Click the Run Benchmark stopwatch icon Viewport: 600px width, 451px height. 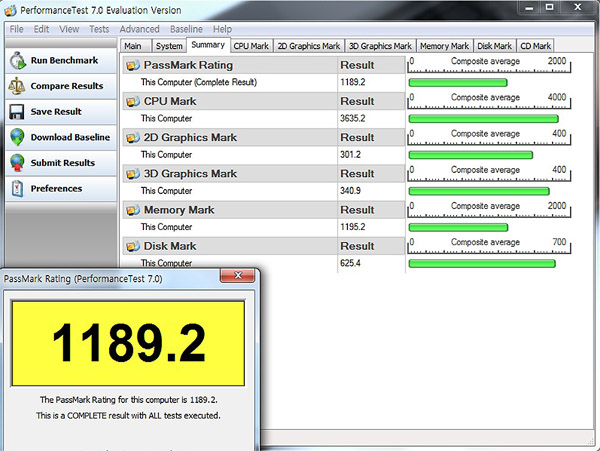coord(18,61)
